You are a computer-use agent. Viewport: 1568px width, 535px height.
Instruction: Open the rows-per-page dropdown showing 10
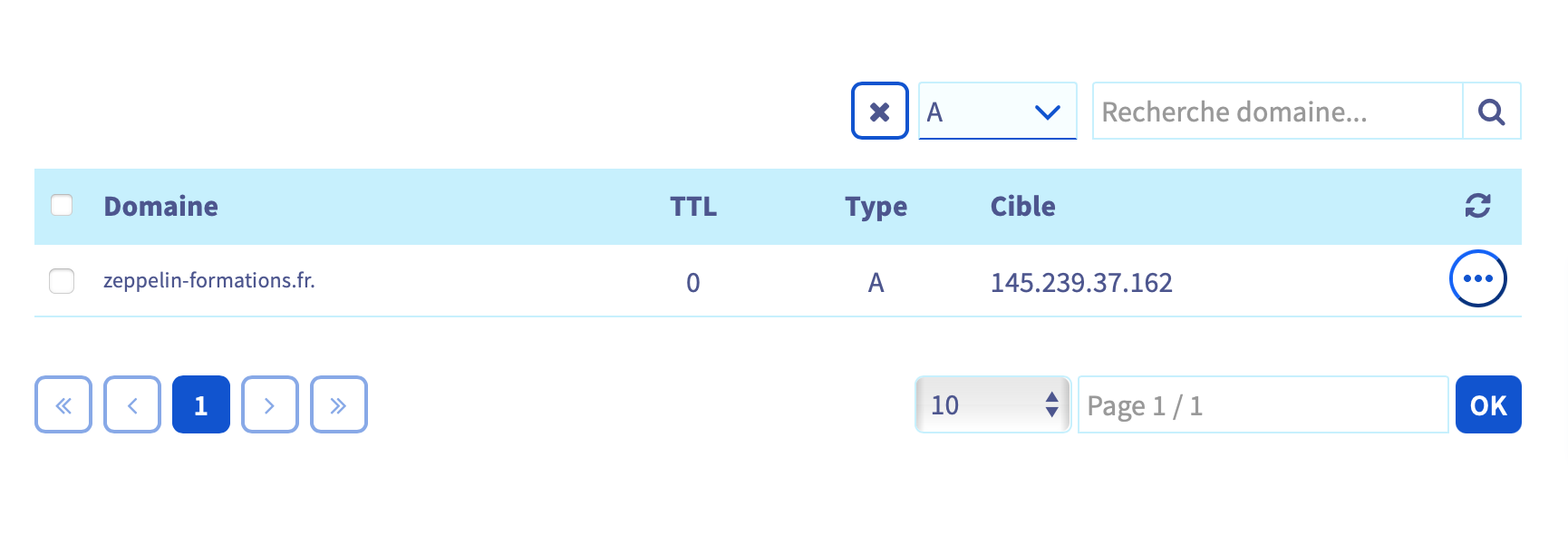coord(993,404)
